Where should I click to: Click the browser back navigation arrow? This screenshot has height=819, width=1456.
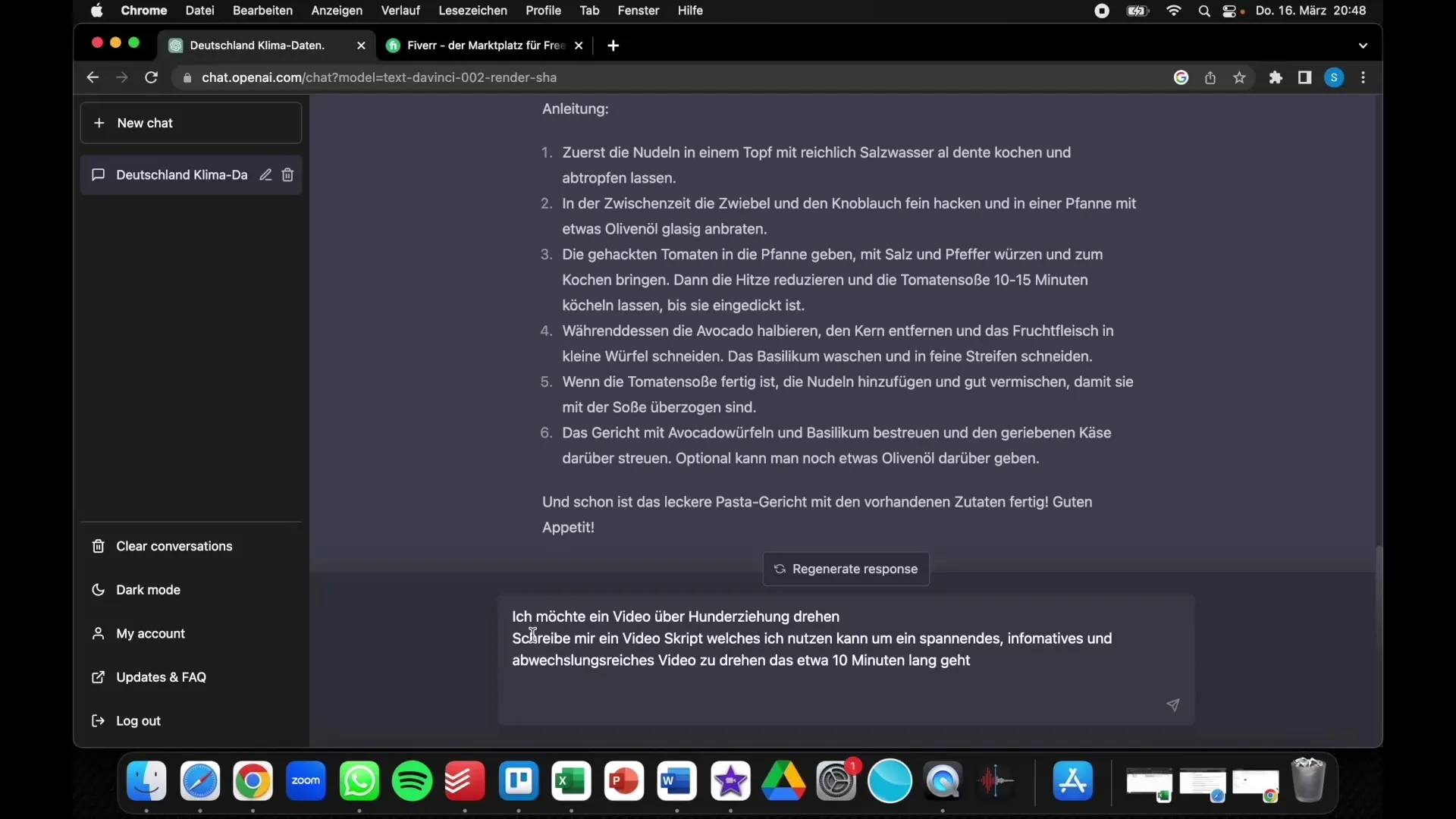pos(92,77)
